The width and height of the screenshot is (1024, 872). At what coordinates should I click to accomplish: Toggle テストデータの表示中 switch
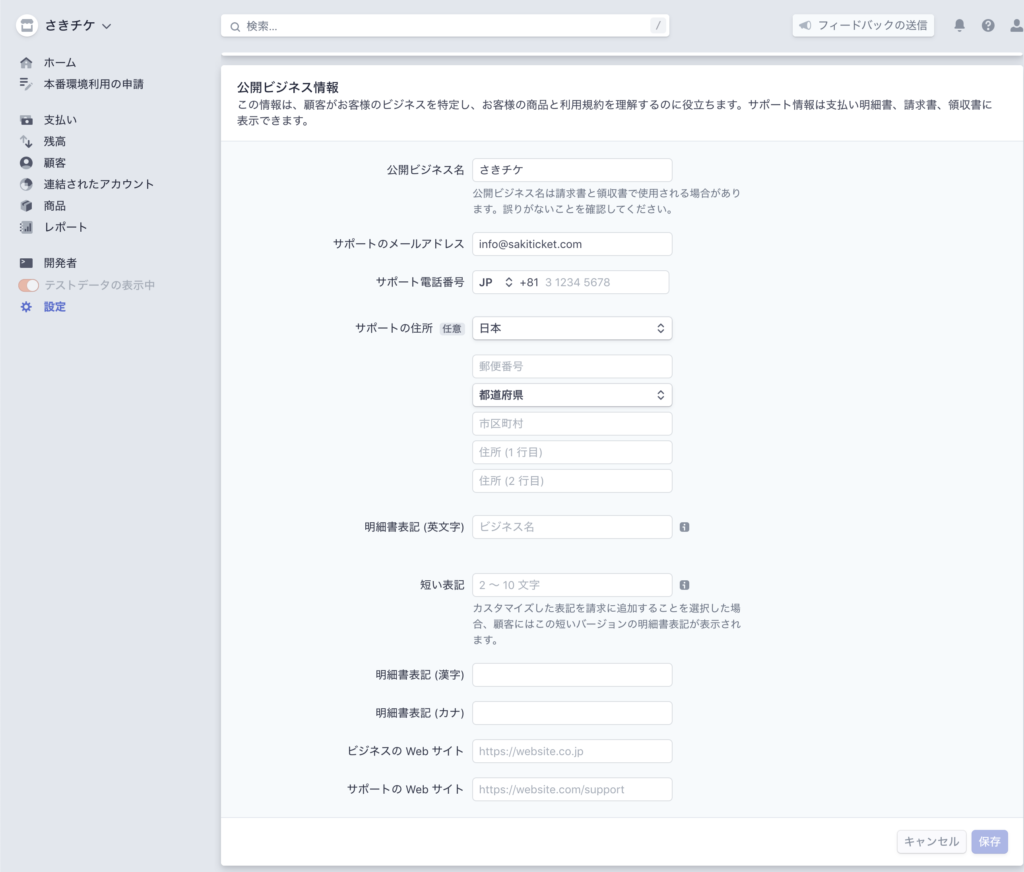tap(29, 285)
